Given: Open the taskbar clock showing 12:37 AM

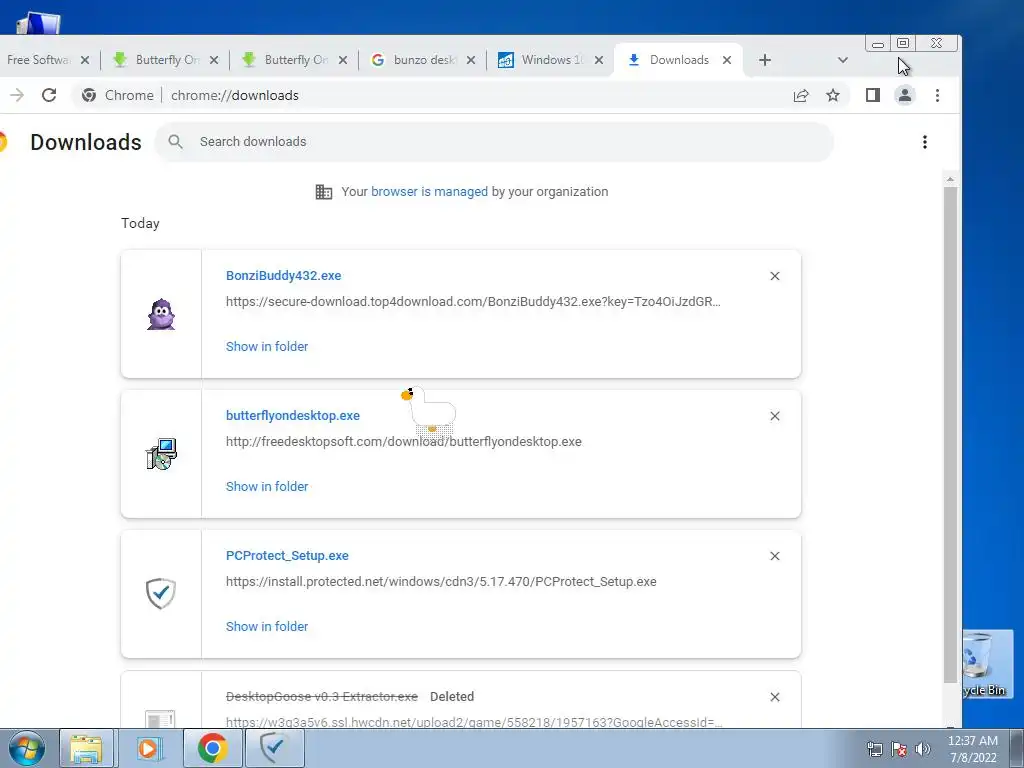Looking at the screenshot, I should [973, 749].
